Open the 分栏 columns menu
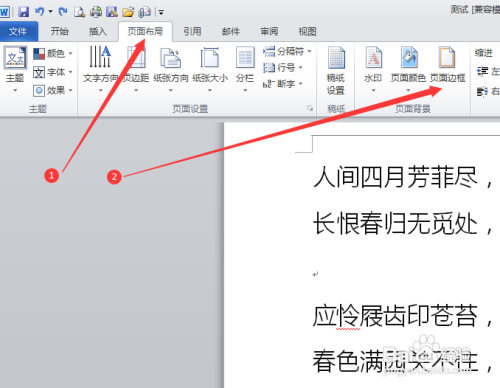 pyautogui.click(x=245, y=69)
